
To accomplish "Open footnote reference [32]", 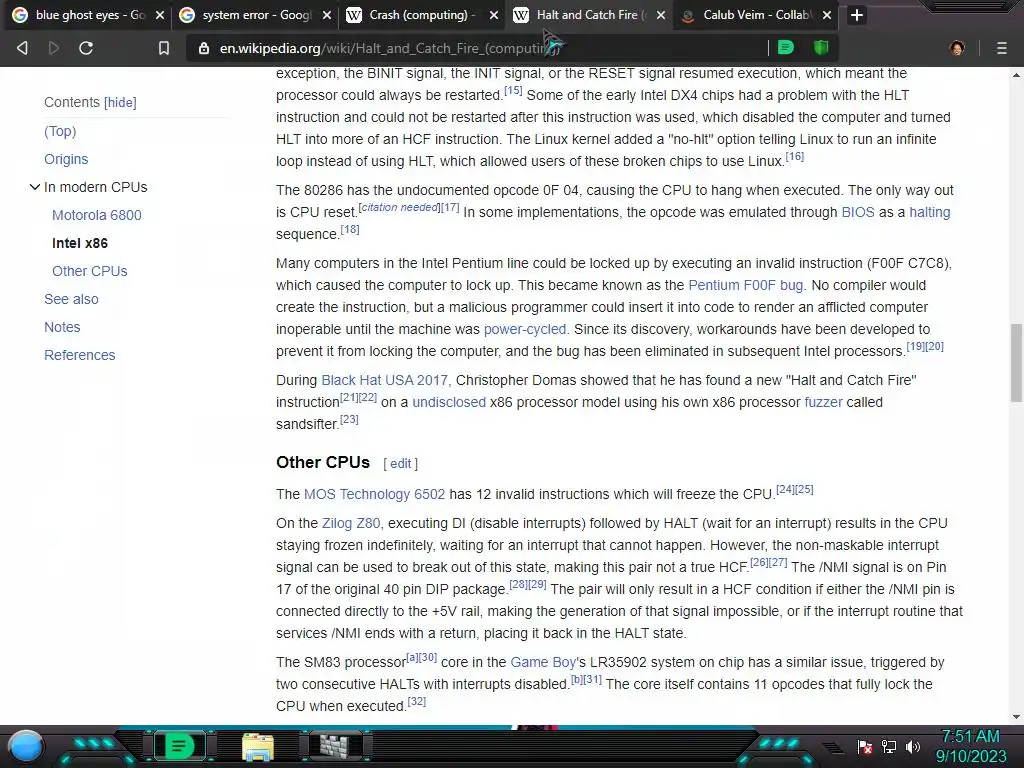I will (417, 702).
